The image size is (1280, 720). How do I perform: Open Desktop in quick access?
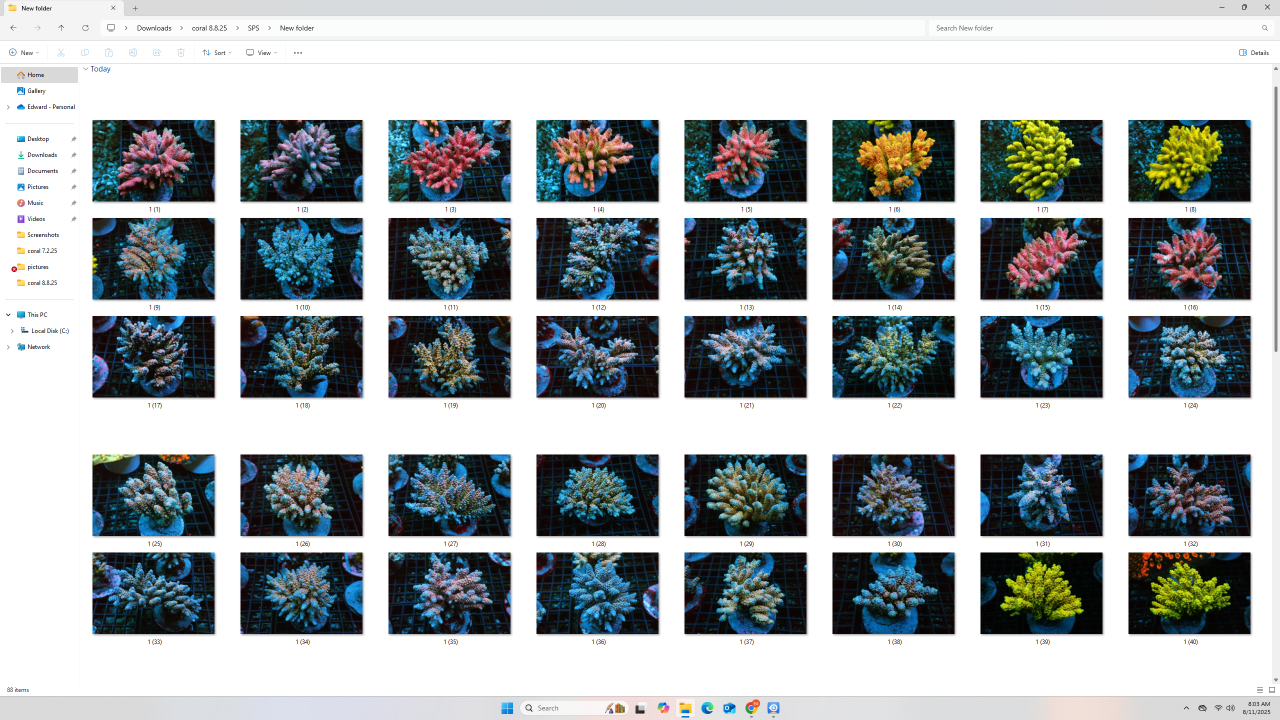39,139
